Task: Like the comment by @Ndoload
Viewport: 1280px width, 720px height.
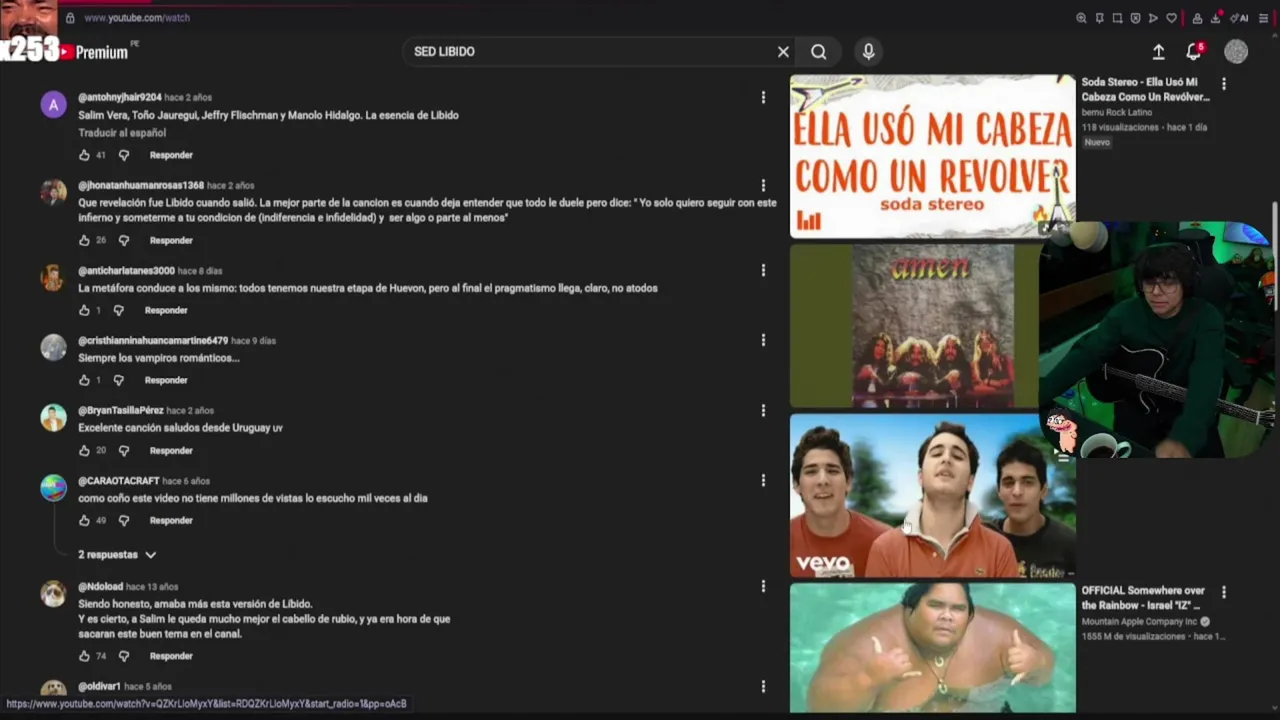Action: (84, 656)
